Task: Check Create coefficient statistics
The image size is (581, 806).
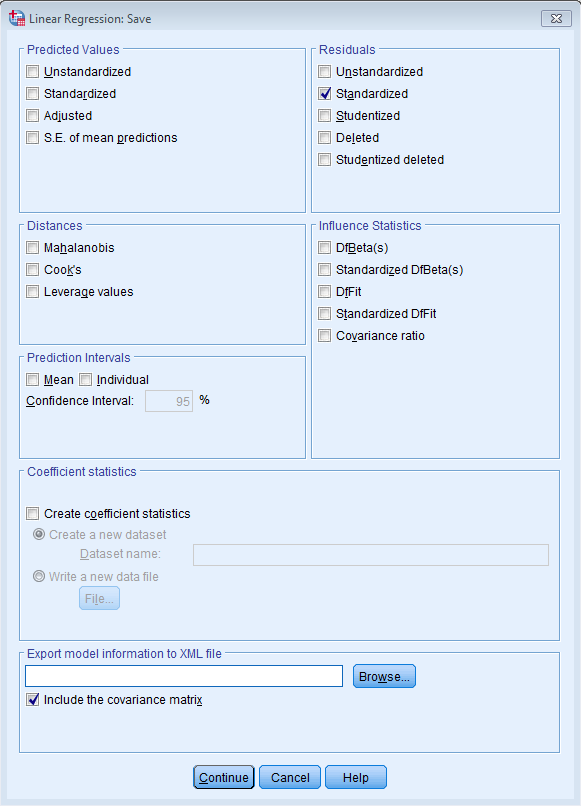Action: pos(31,513)
